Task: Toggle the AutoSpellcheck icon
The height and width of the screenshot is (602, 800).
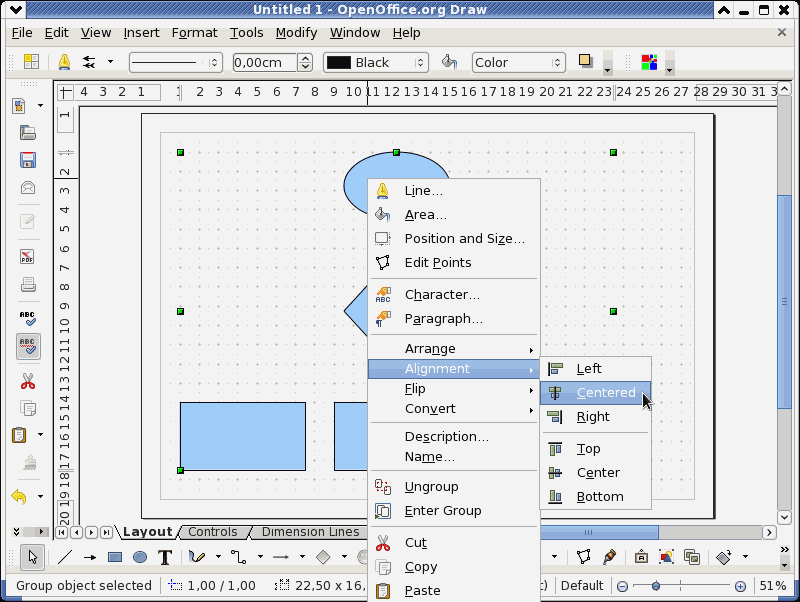Action: point(28,346)
